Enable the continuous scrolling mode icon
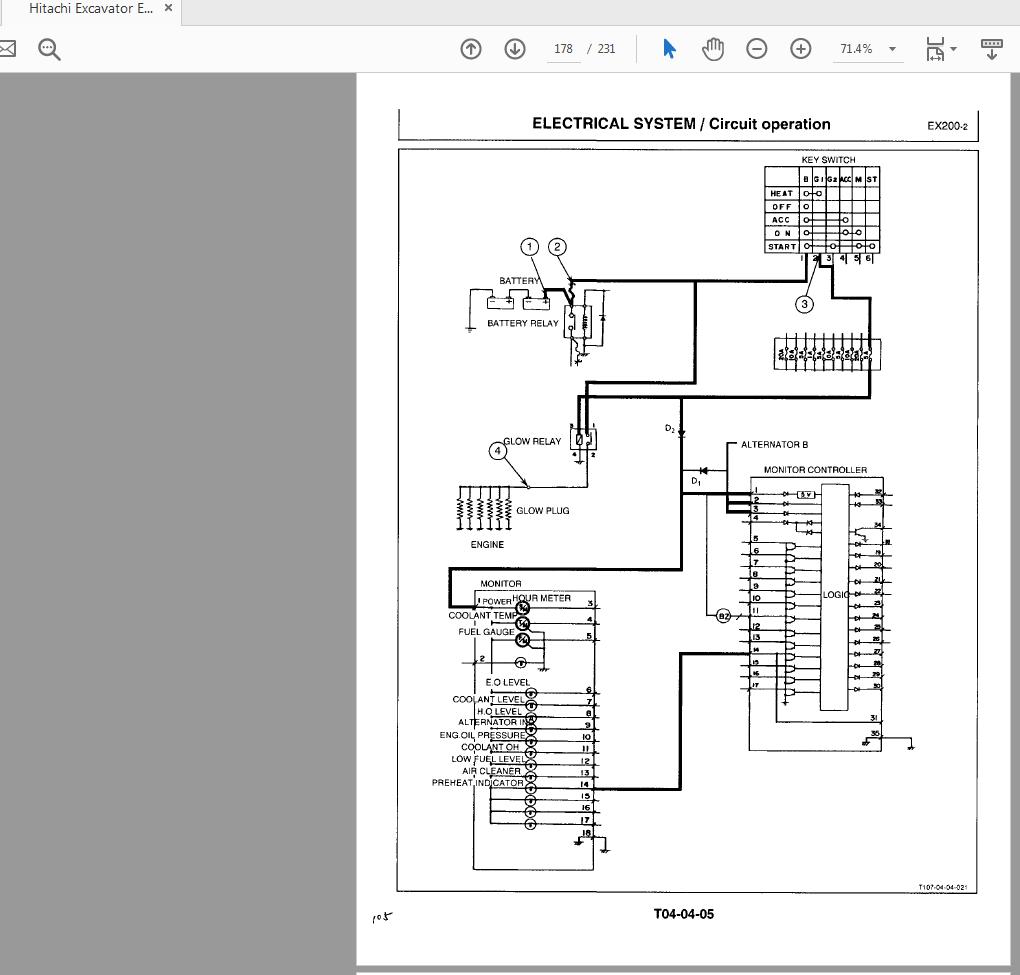 [x=991, y=48]
